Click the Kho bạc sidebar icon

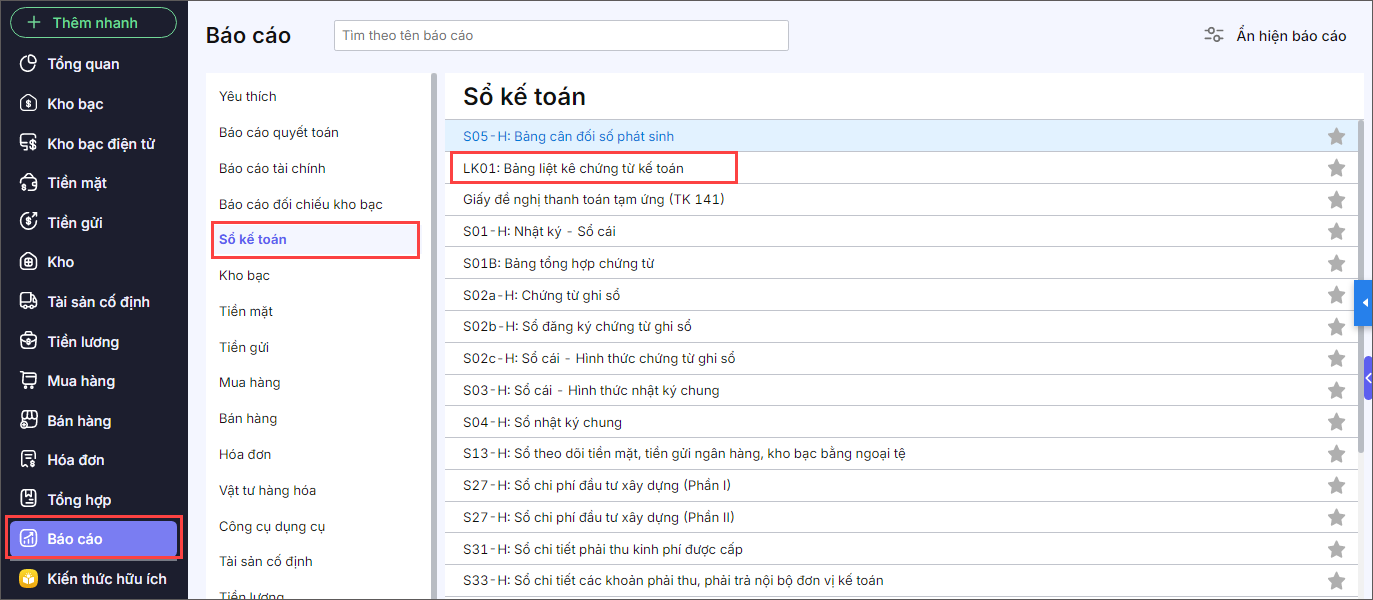[29, 104]
